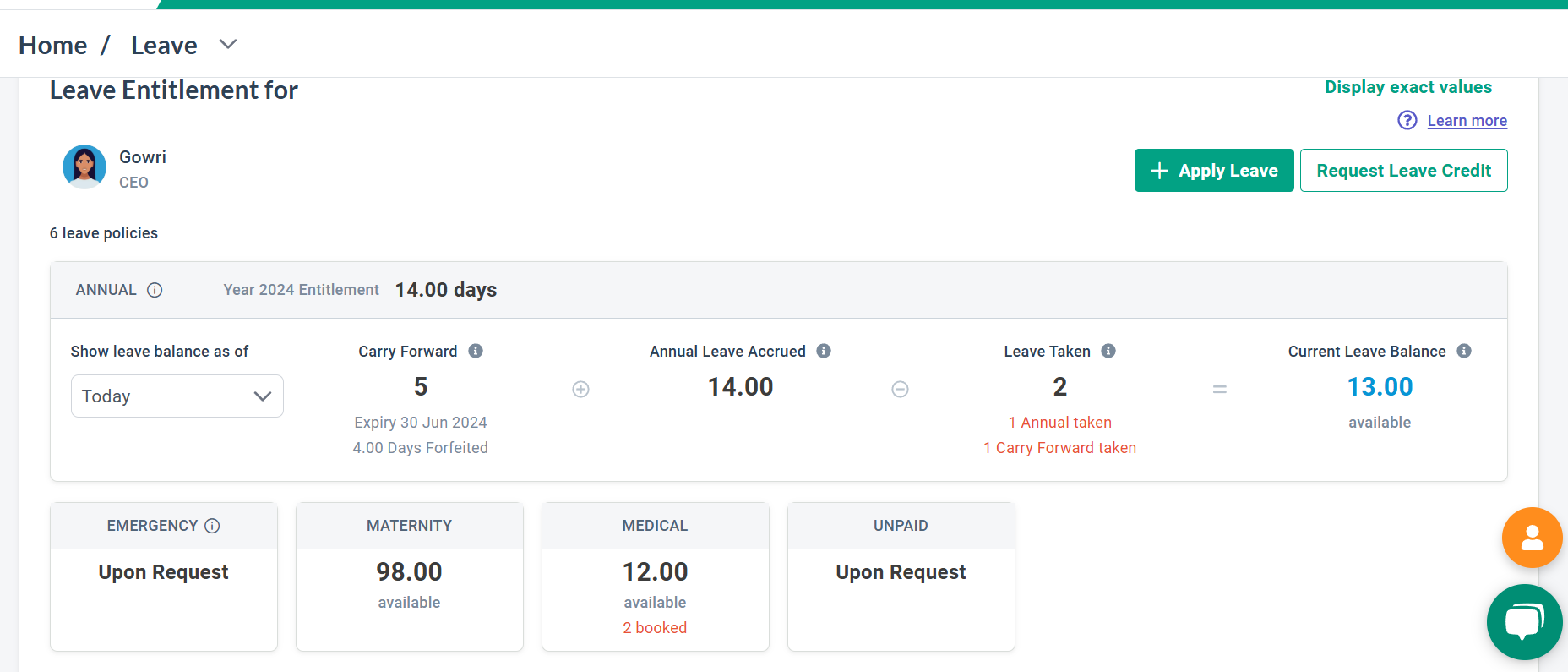Open the Today leave balance dropdown
The width and height of the screenshot is (1568, 672).
coord(177,396)
